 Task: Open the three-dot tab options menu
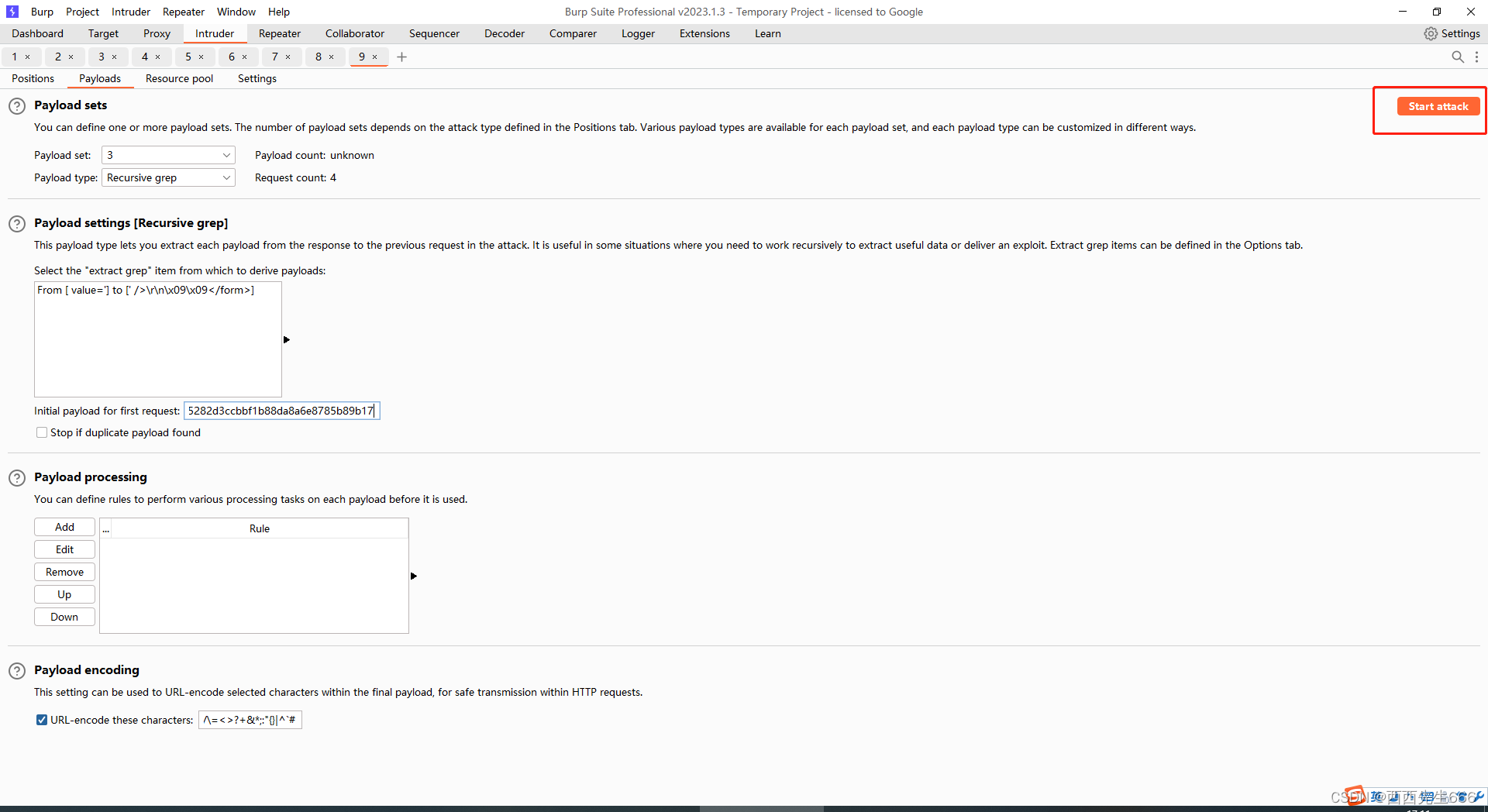pos(1476,57)
